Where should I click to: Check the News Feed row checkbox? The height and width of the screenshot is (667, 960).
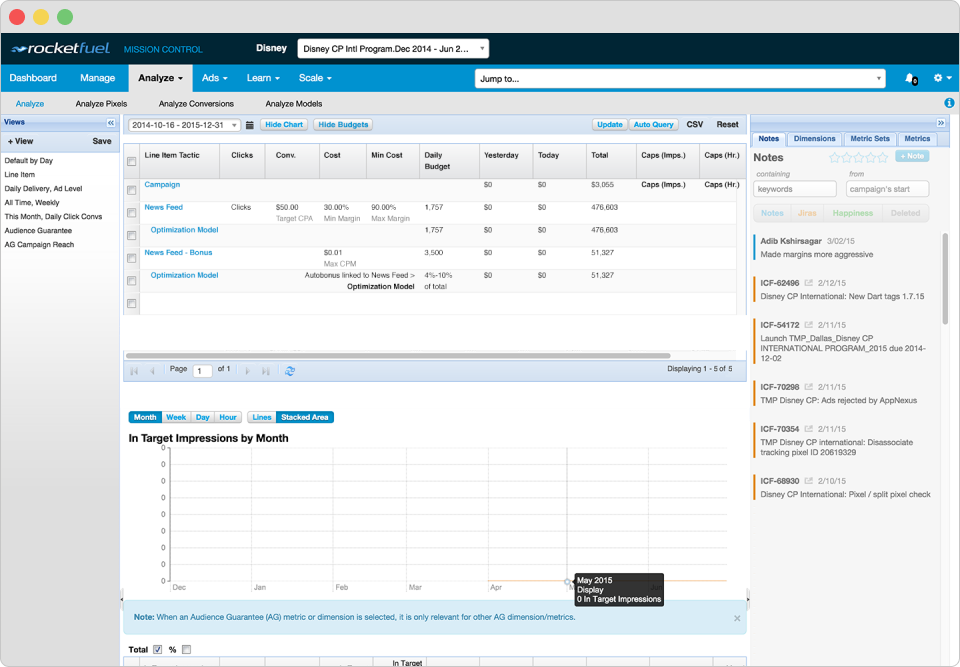[131, 213]
